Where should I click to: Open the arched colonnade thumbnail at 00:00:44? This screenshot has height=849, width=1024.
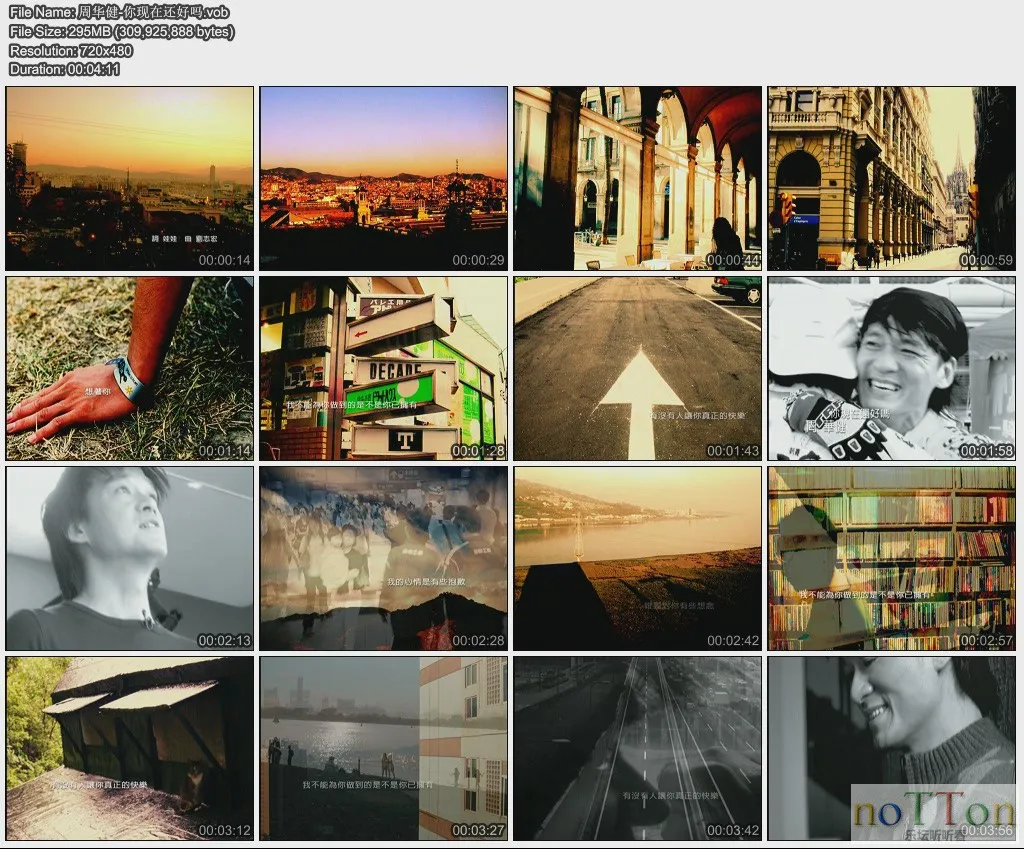click(638, 178)
